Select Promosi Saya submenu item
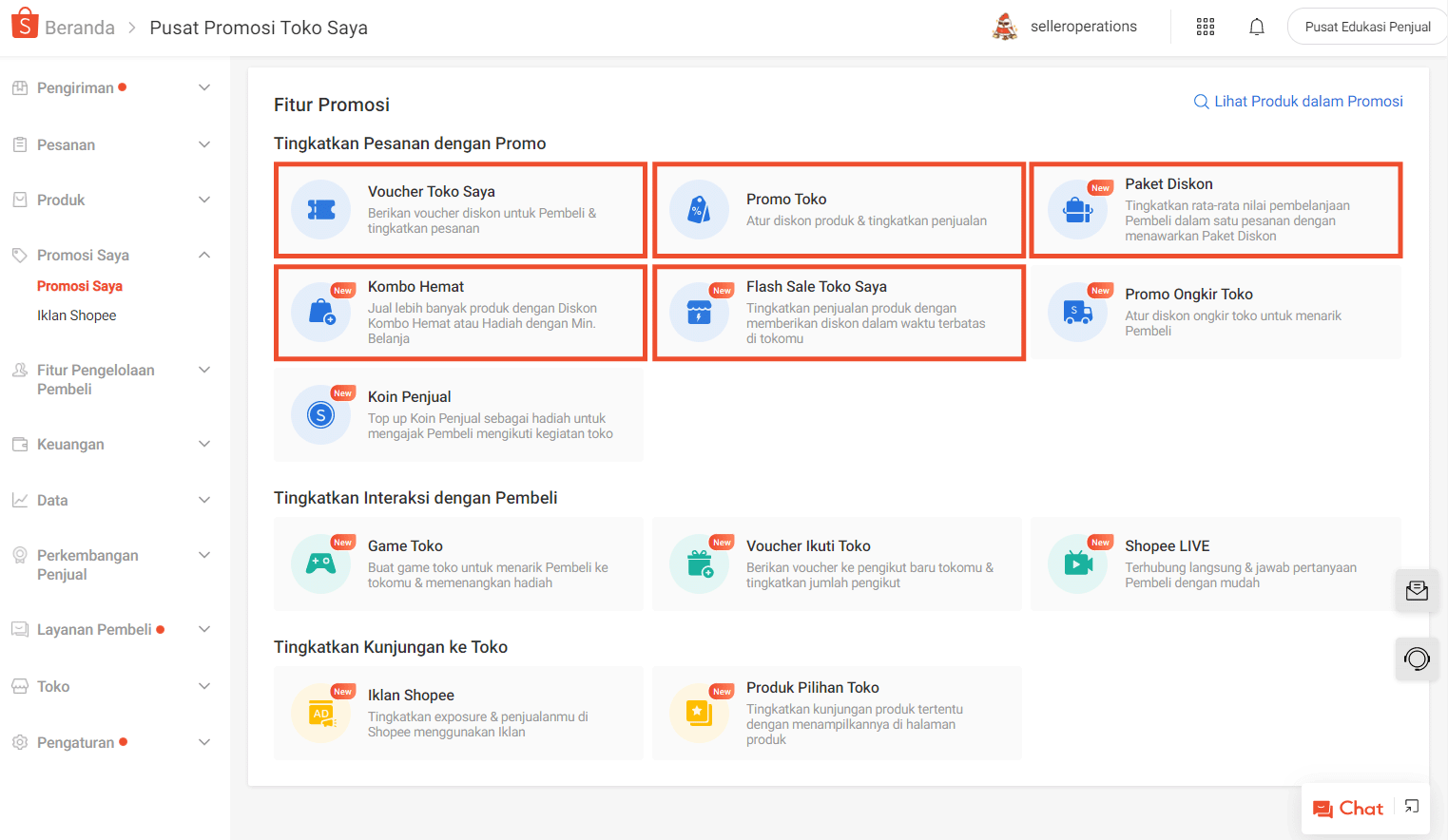Image resolution: width=1448 pixels, height=840 pixels. point(80,286)
